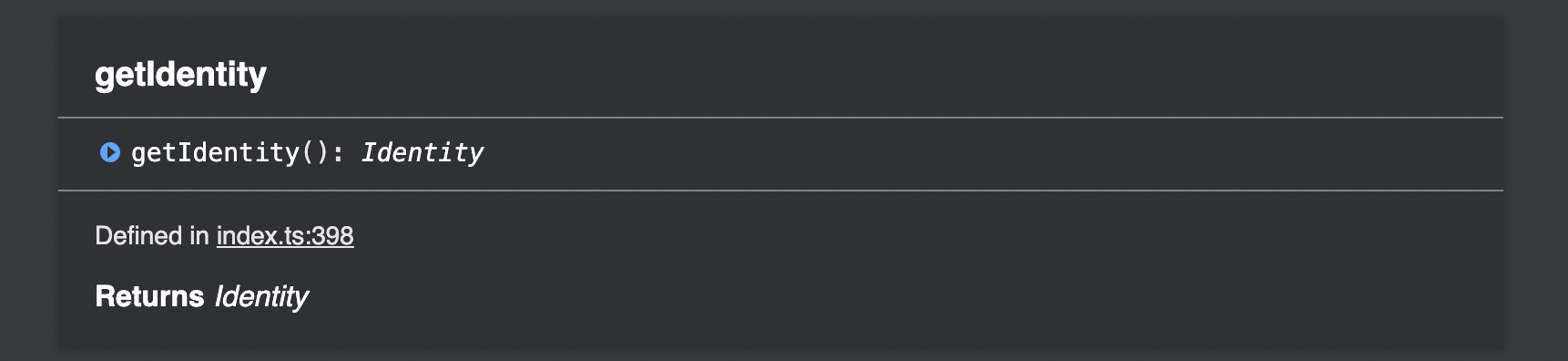
Task: Click the italic Identity type in signature
Action: (x=423, y=152)
